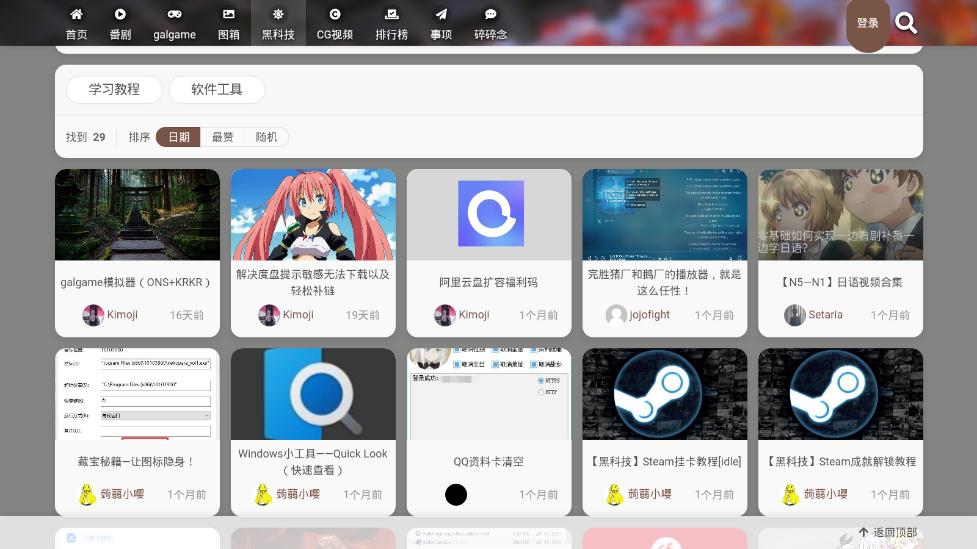
Task: Open the CG视频 icon
Action: 335,14
